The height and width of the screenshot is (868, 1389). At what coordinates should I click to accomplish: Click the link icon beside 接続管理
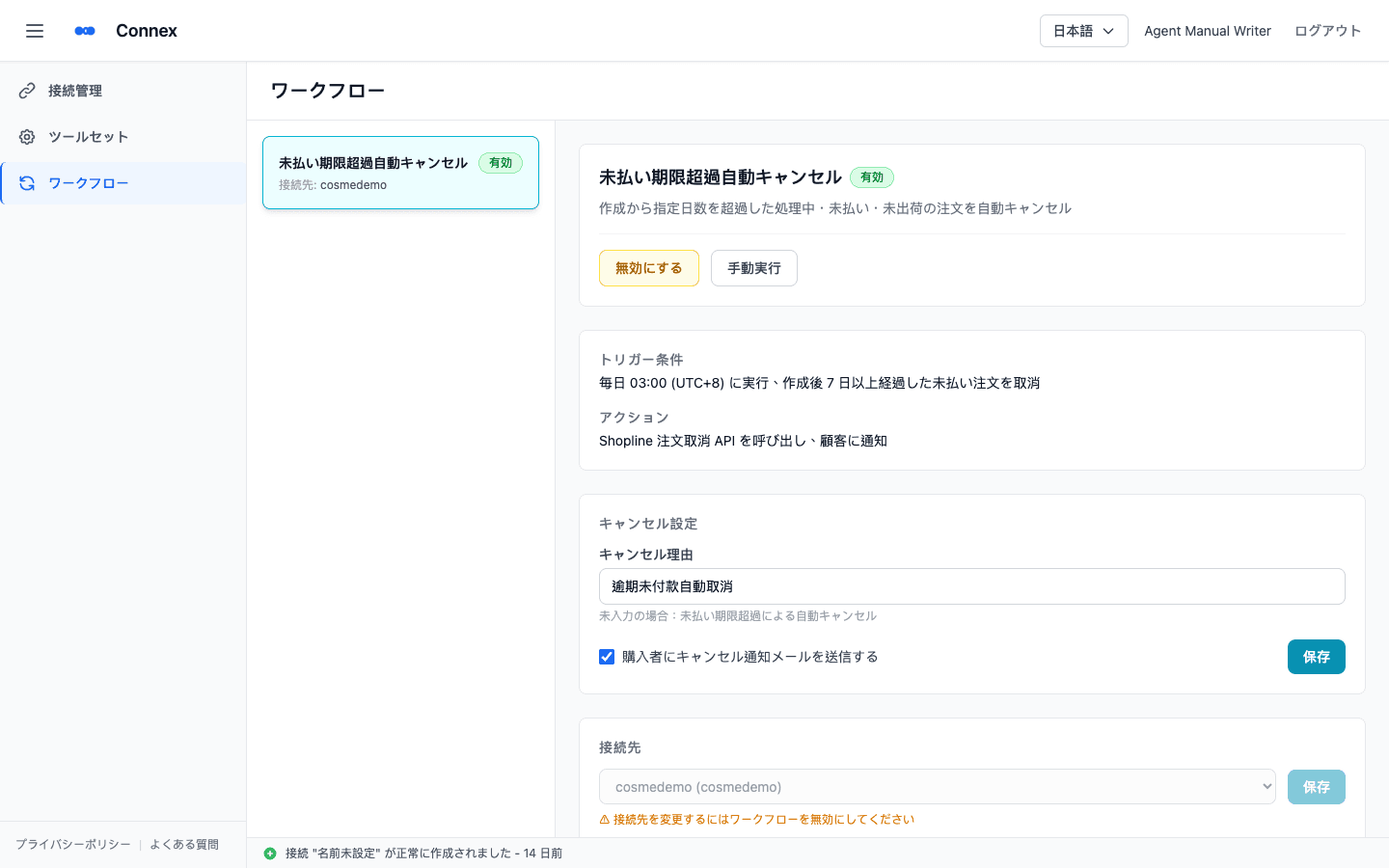(27, 91)
